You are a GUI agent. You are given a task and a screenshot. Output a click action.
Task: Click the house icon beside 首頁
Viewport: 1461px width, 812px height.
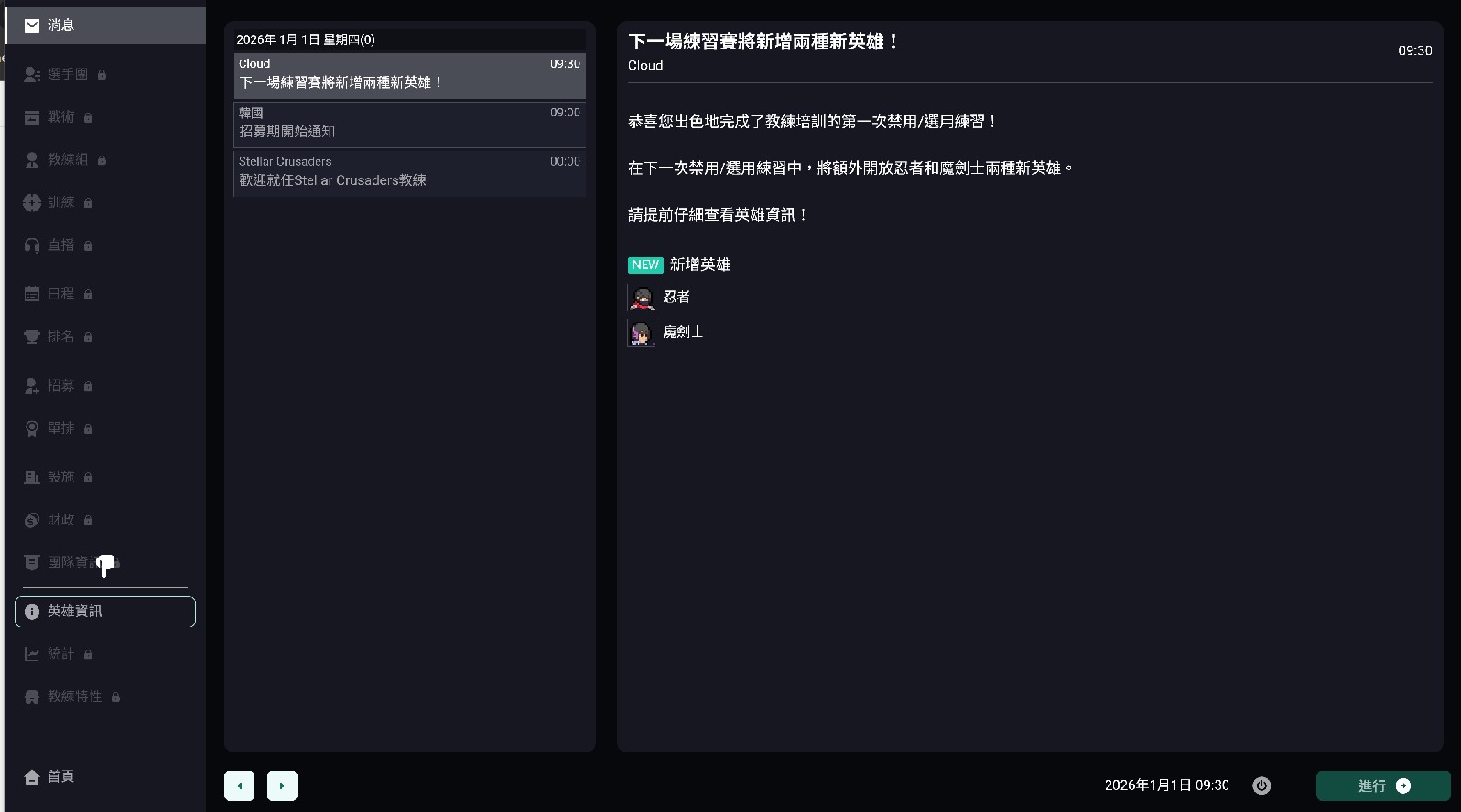point(32,776)
